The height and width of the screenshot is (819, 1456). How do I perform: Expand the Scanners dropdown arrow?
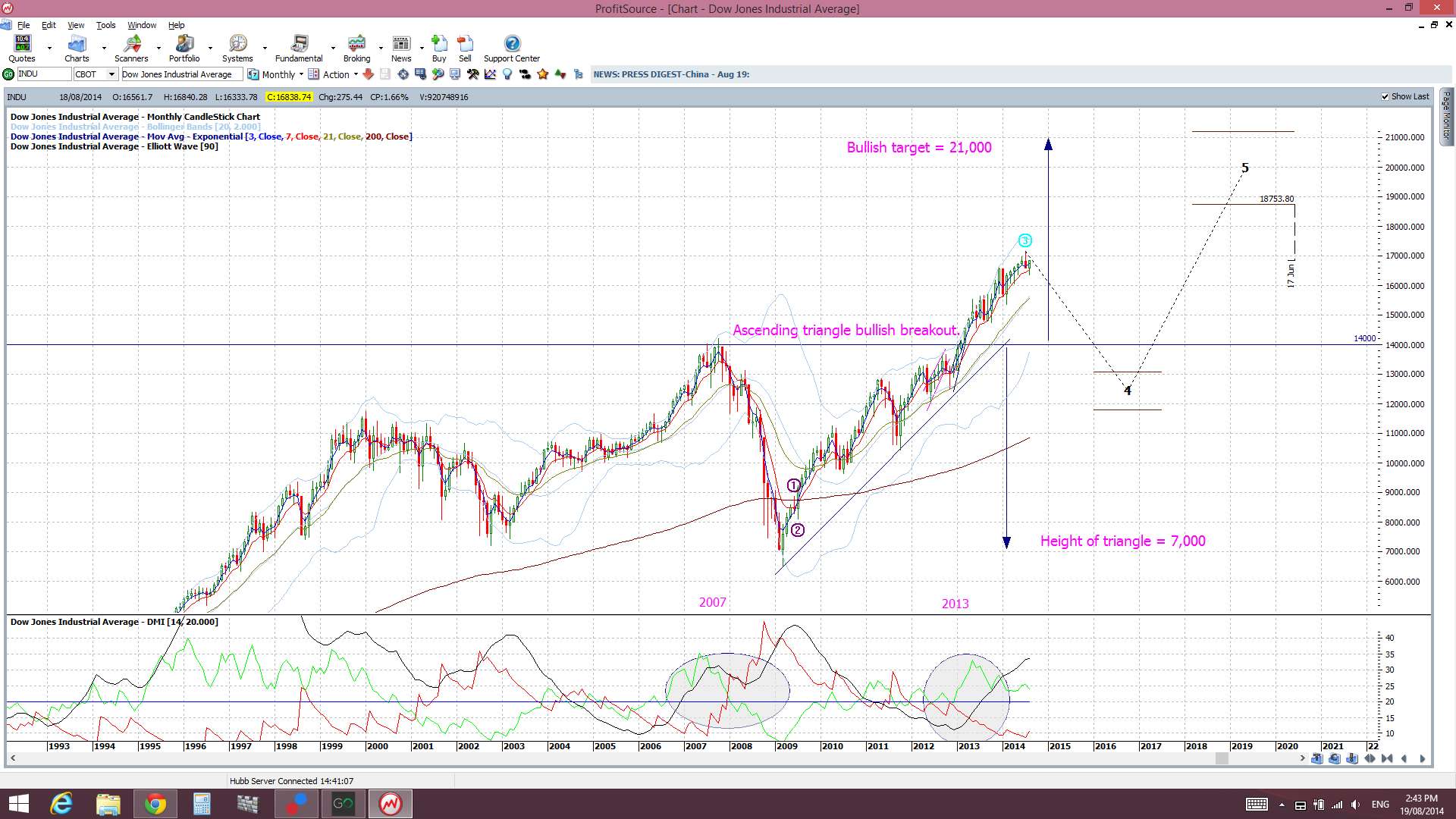click(158, 49)
